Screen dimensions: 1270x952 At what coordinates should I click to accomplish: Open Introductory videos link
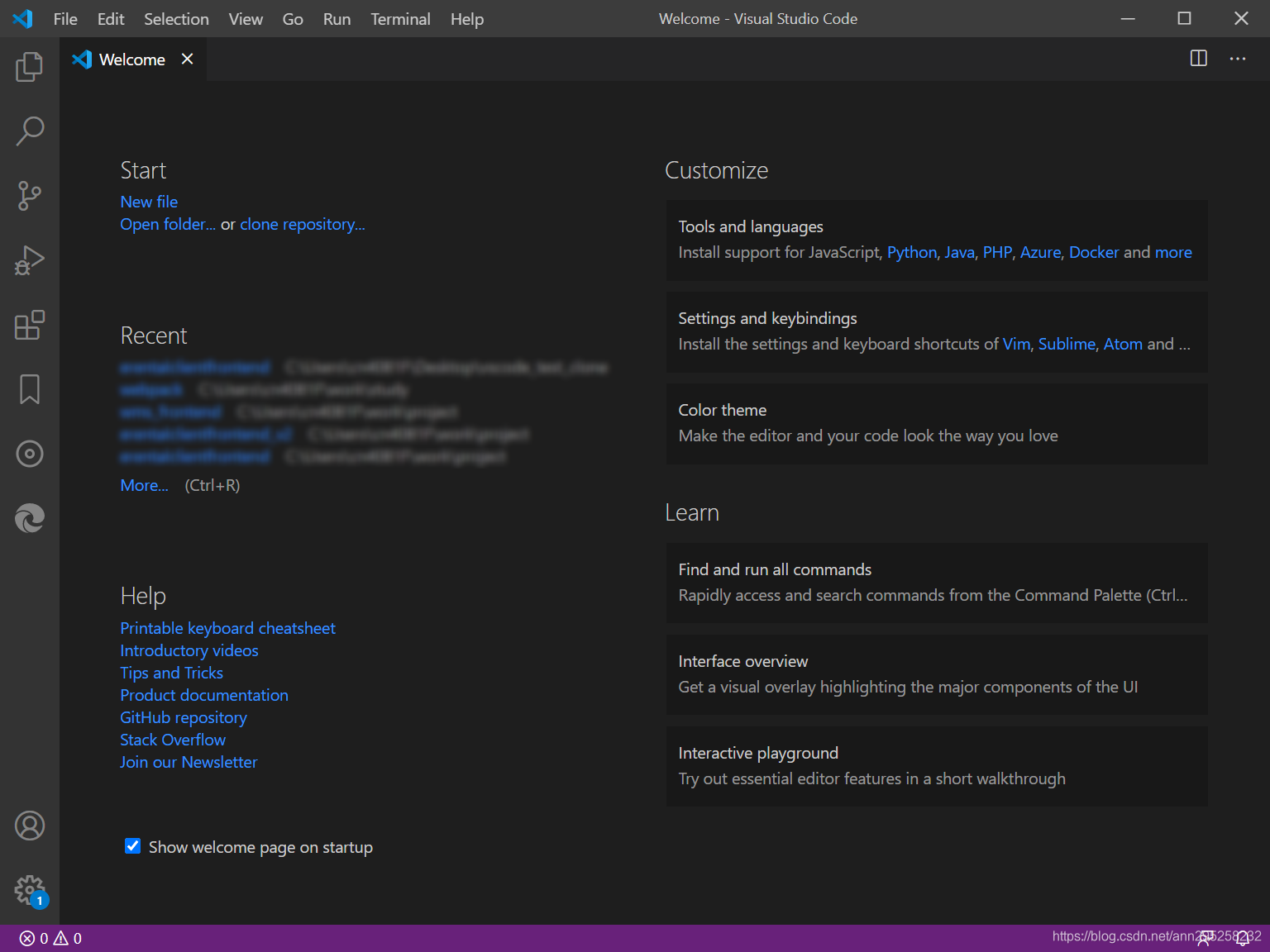189,650
